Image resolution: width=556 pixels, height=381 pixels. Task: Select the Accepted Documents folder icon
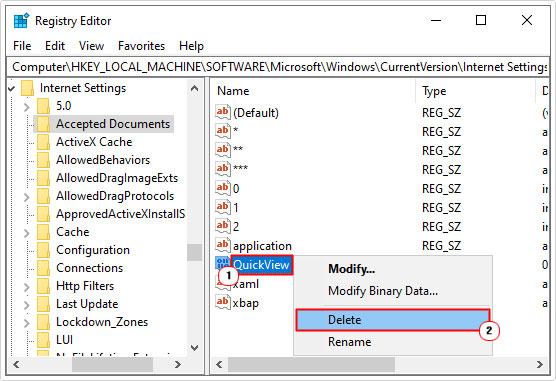44,124
